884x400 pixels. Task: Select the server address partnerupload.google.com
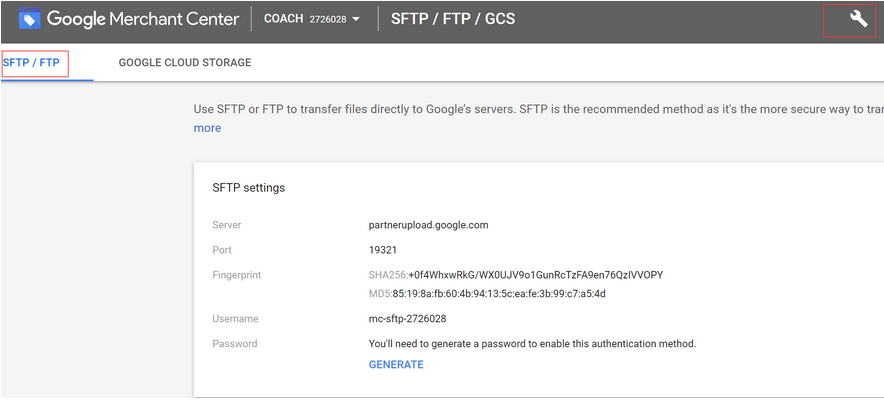pos(428,225)
